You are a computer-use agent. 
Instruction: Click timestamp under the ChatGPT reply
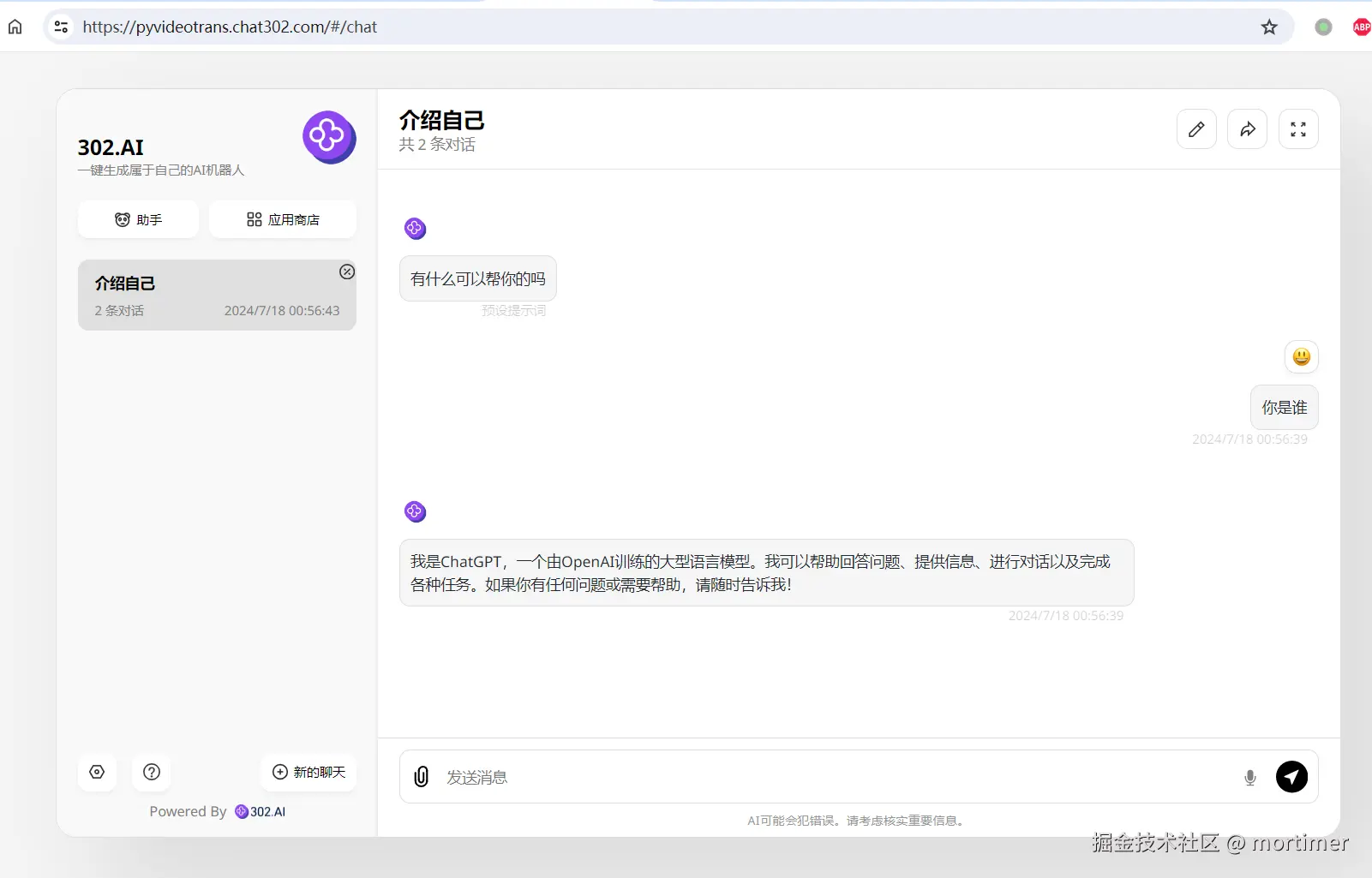pyautogui.click(x=1065, y=616)
